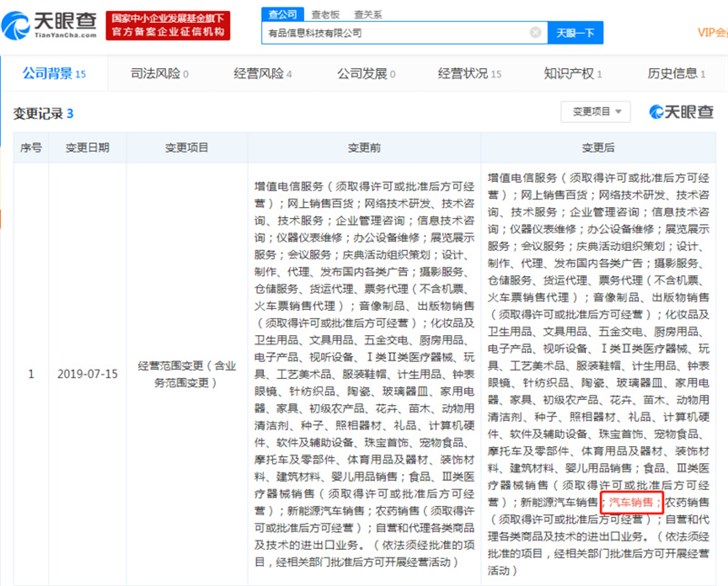Click the dropdown arrow on 变更项目
The image size is (728, 586).
pyautogui.click(x=618, y=111)
